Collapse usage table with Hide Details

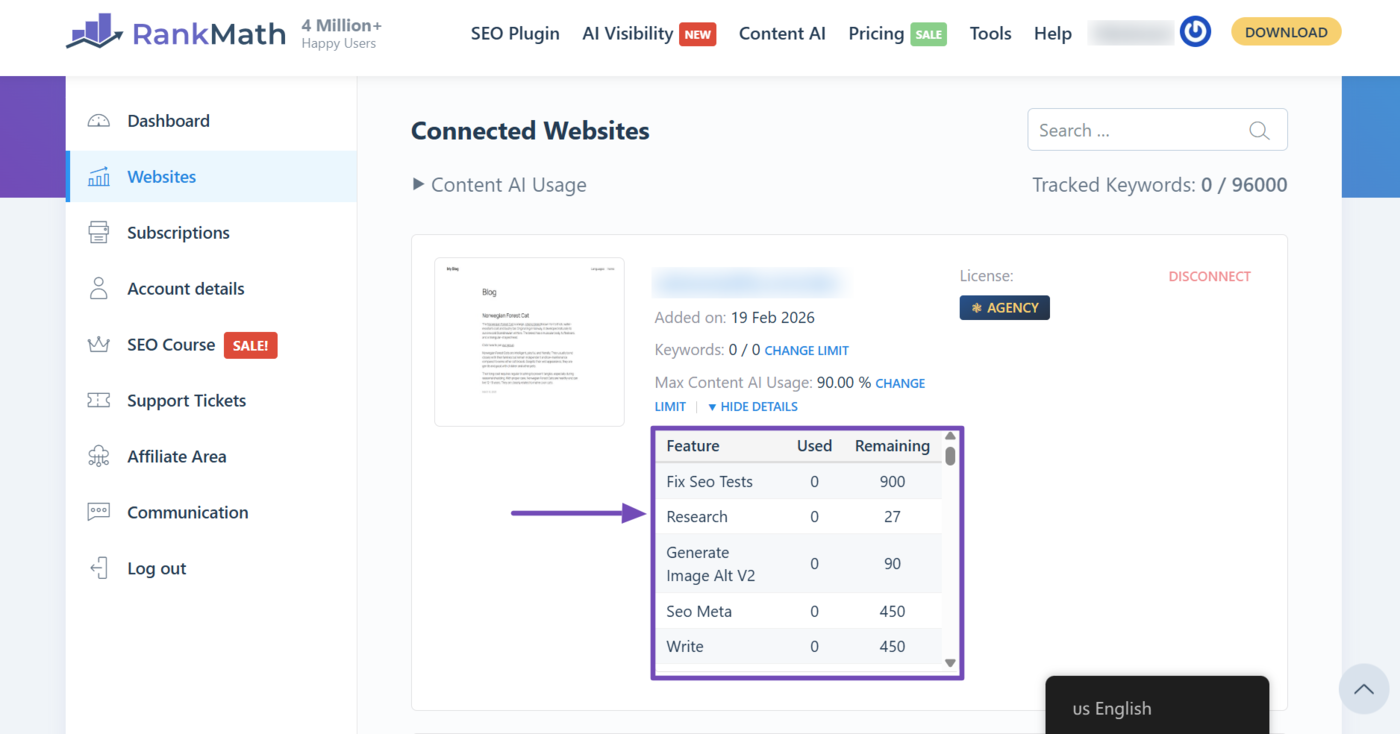click(752, 407)
